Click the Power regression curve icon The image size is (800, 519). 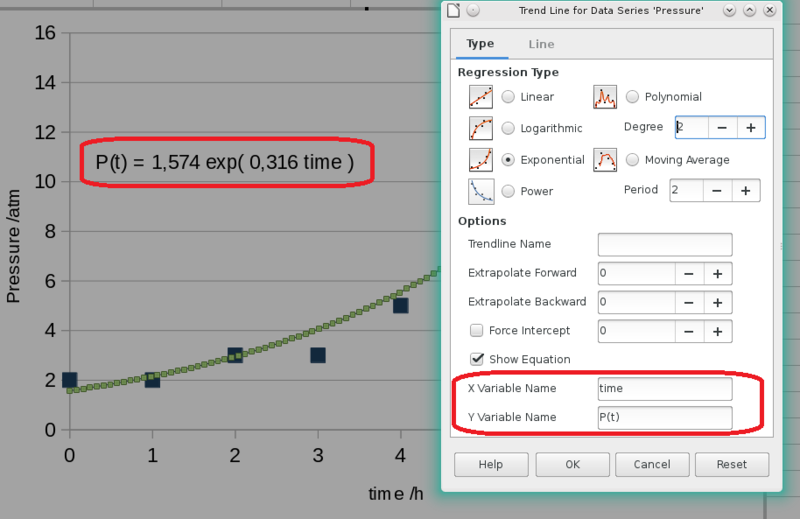[481, 191]
